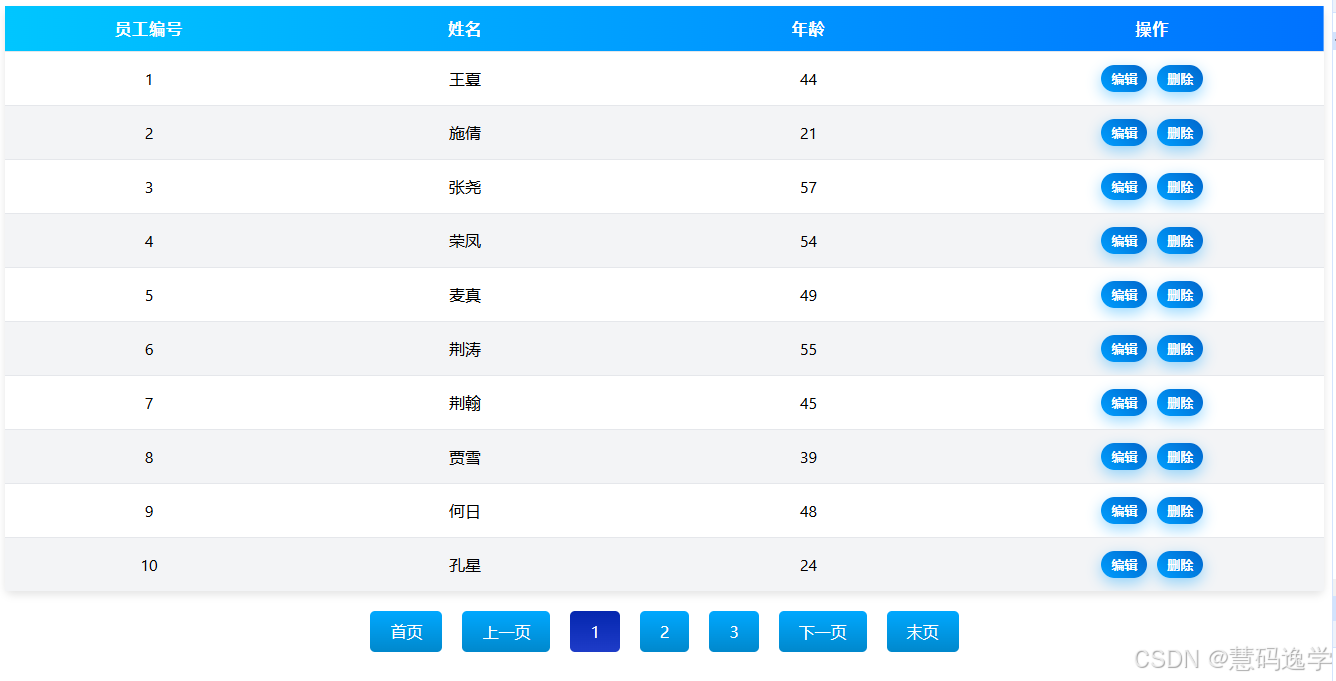
Task: Select the name cell 王夏
Action: point(465,79)
